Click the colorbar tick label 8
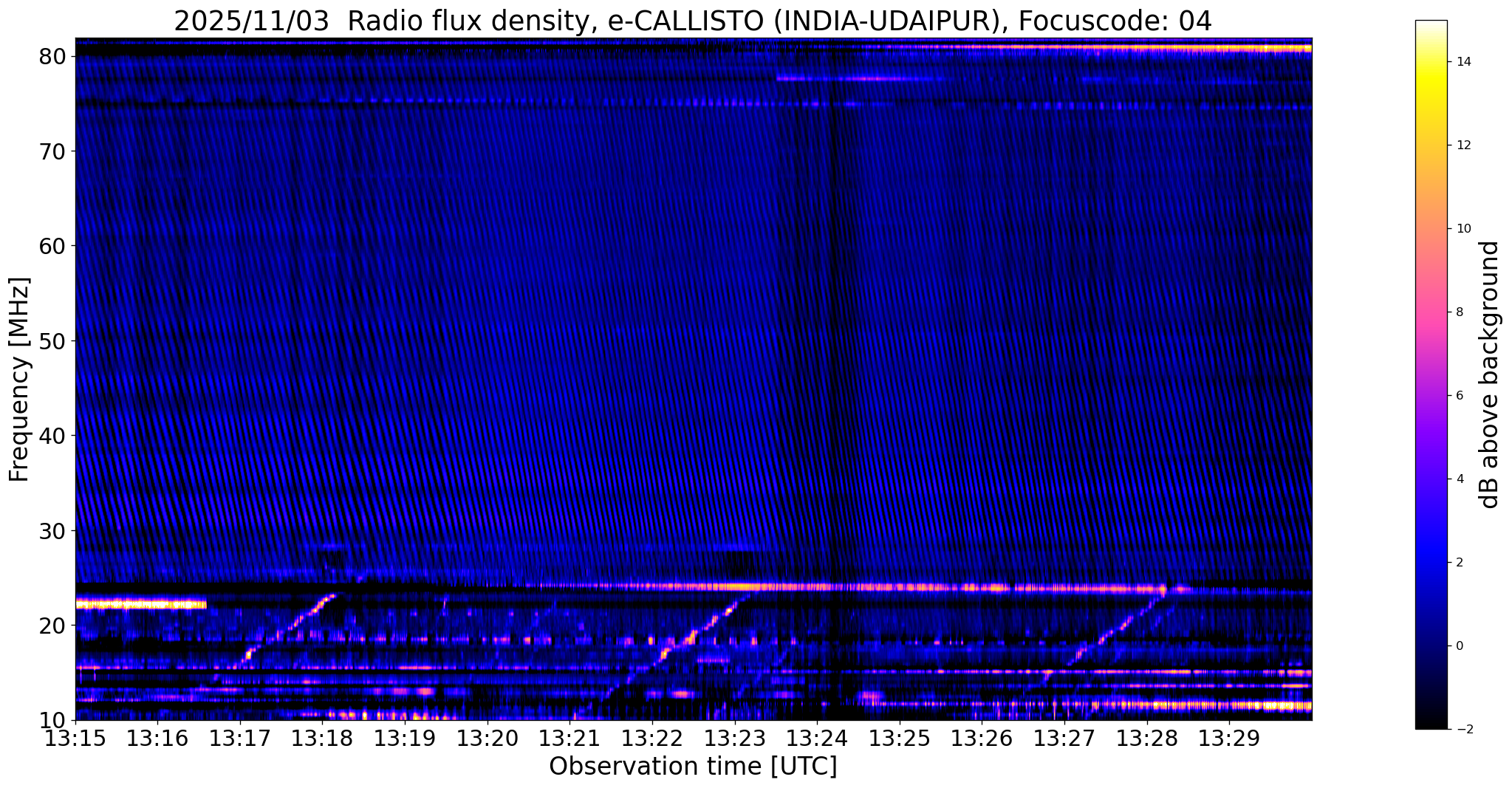1512x788 pixels. (1460, 312)
